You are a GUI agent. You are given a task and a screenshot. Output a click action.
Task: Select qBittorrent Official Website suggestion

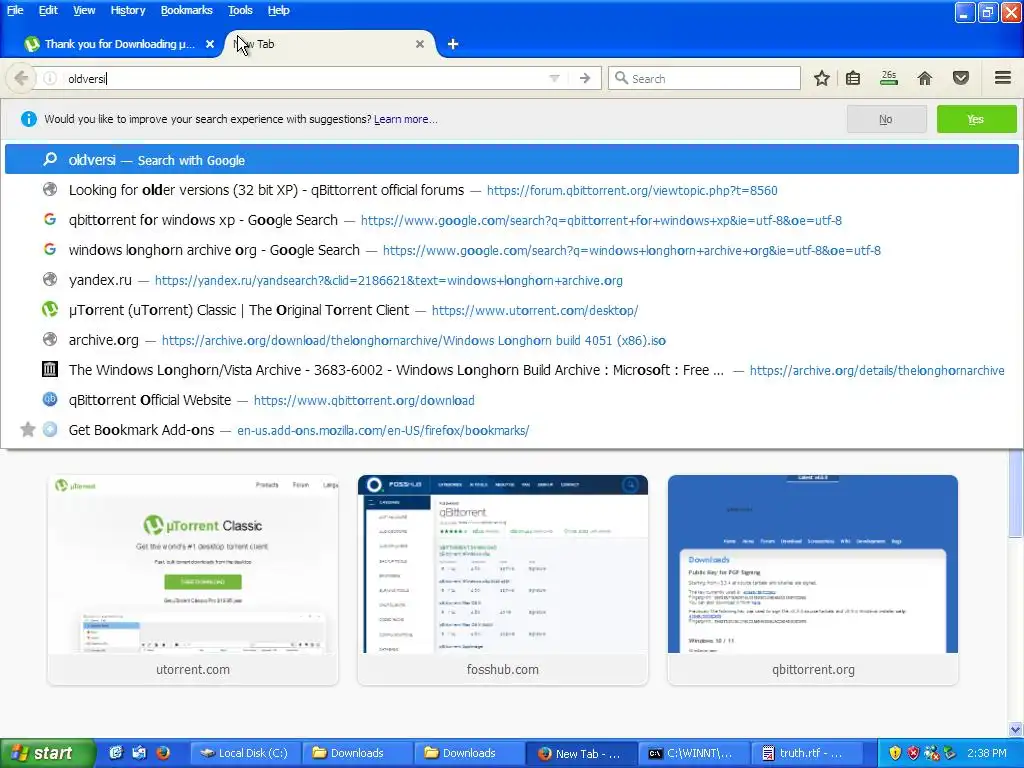pos(511,400)
